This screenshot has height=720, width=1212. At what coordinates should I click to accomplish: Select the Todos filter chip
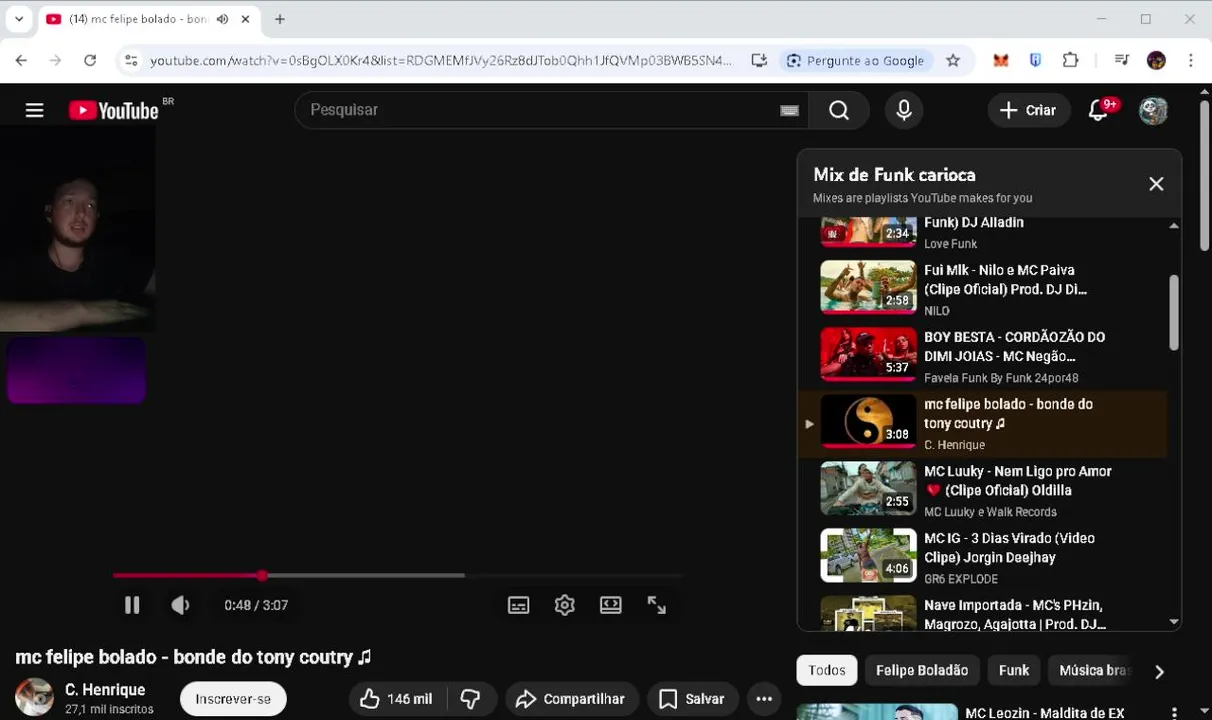tap(827, 670)
